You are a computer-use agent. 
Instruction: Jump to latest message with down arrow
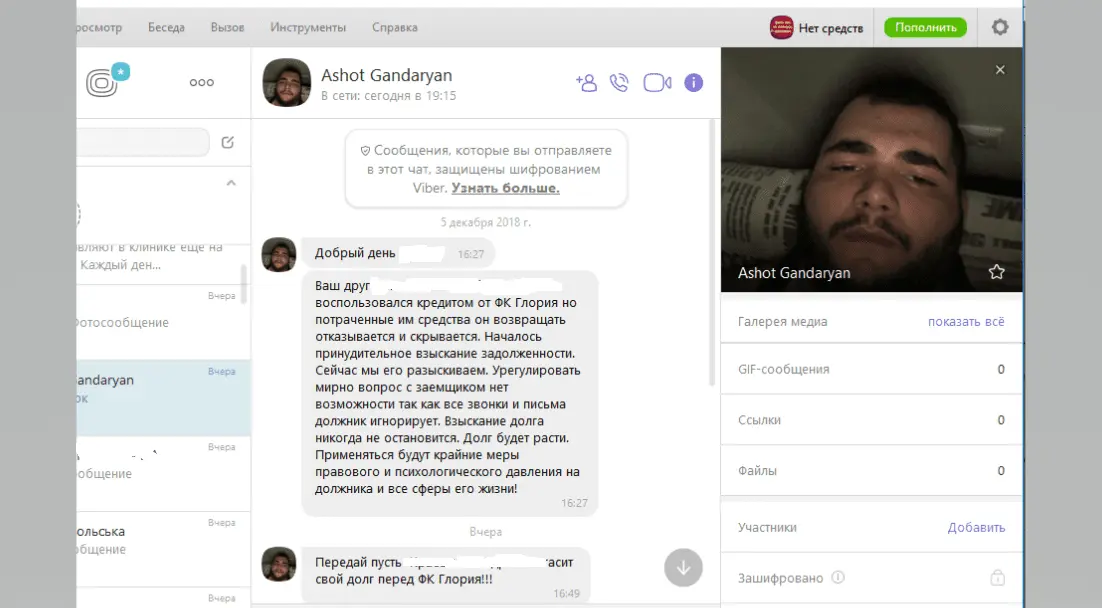[683, 567]
